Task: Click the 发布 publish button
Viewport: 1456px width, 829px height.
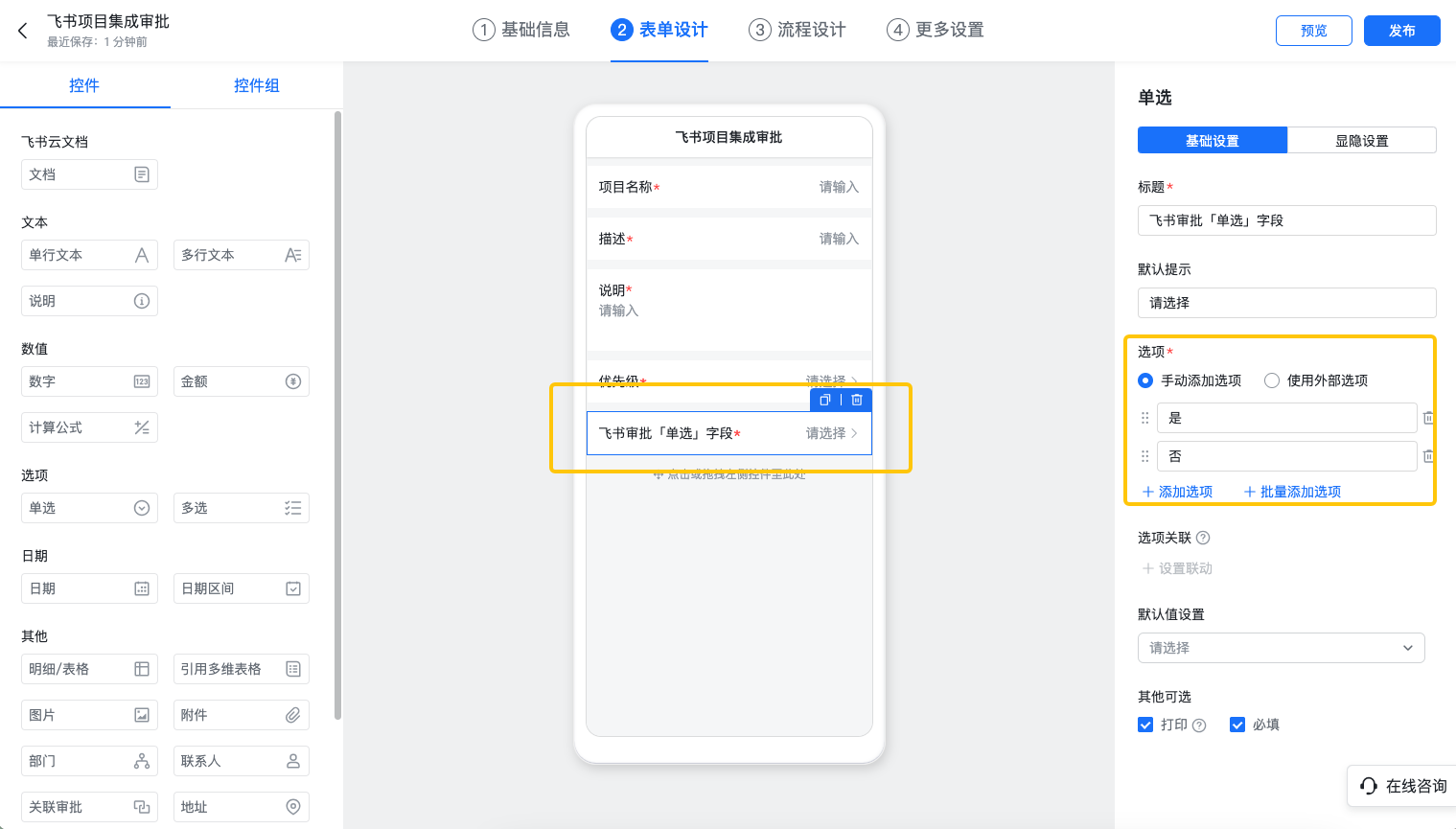Action: (x=1402, y=31)
